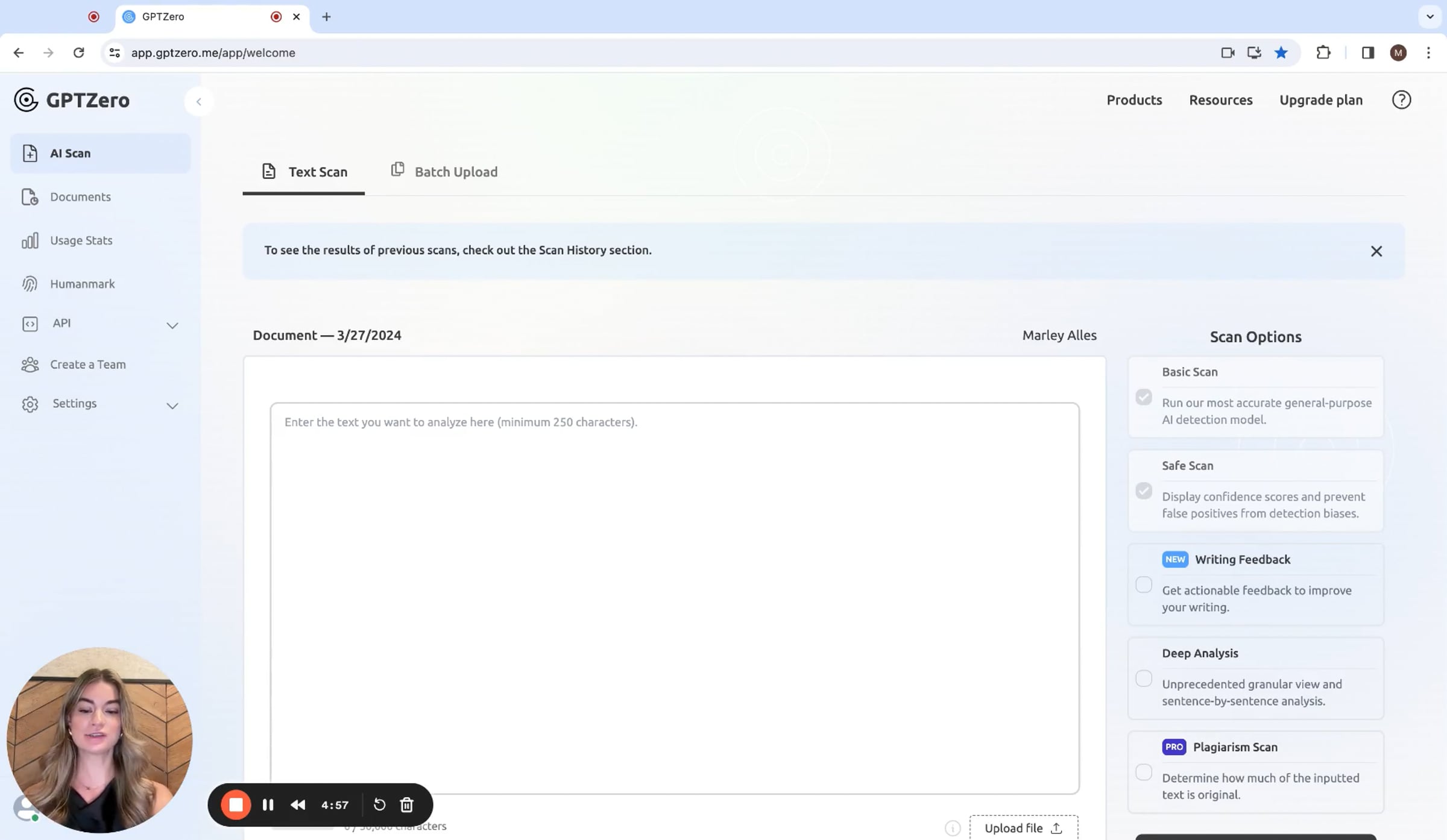Open the tab search dropdown arrow
The height and width of the screenshot is (840, 1447).
click(x=1430, y=17)
